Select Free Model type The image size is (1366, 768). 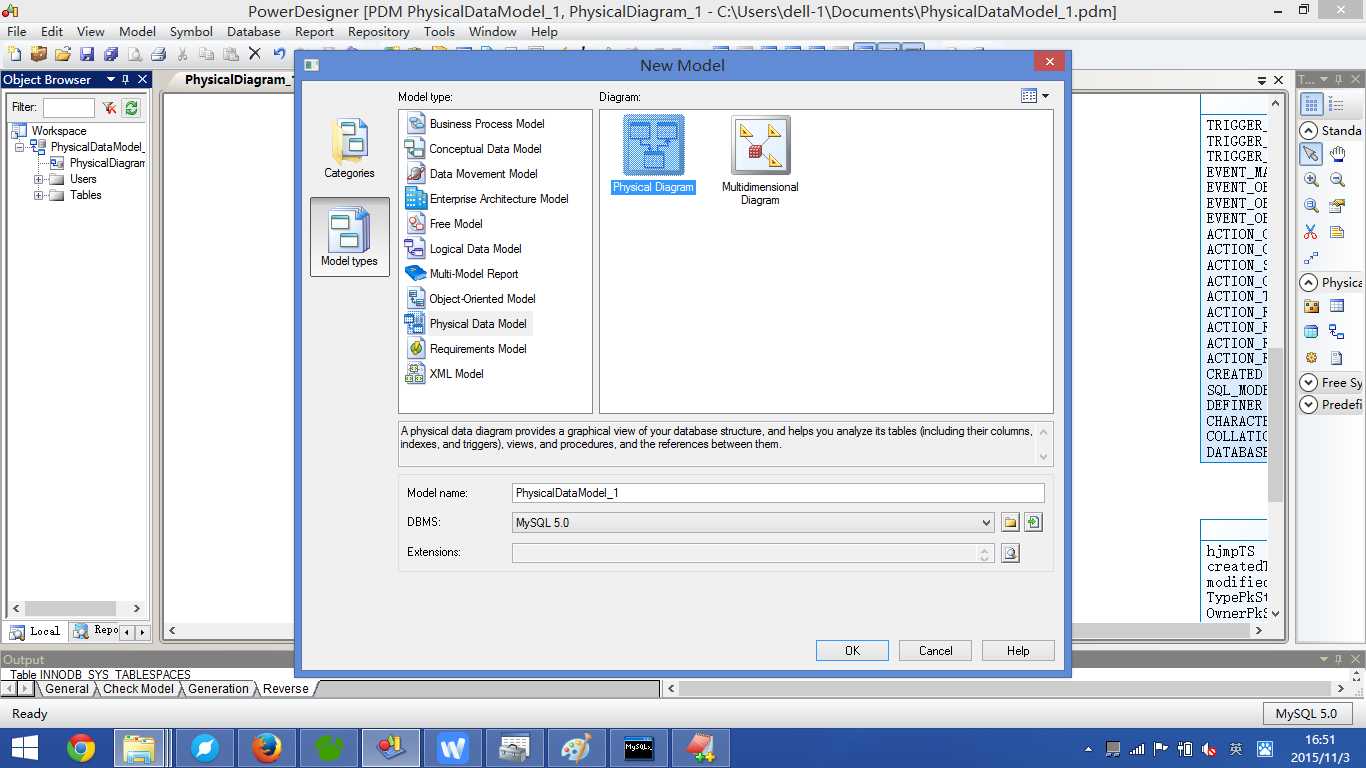click(x=444, y=224)
